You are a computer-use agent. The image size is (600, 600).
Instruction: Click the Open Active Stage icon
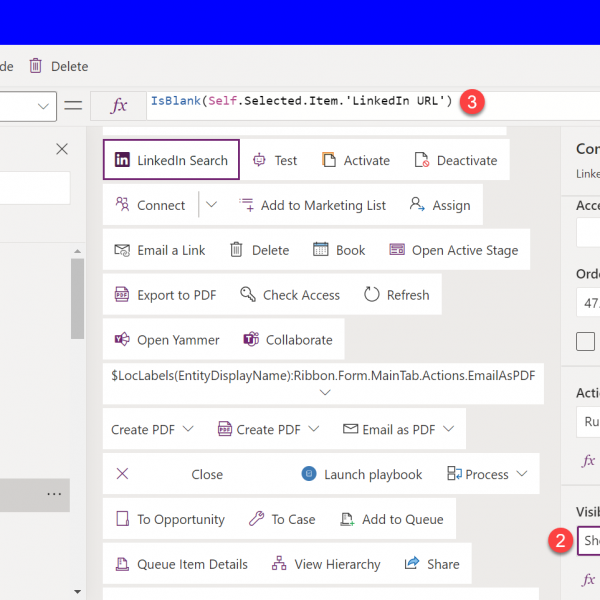(x=397, y=249)
